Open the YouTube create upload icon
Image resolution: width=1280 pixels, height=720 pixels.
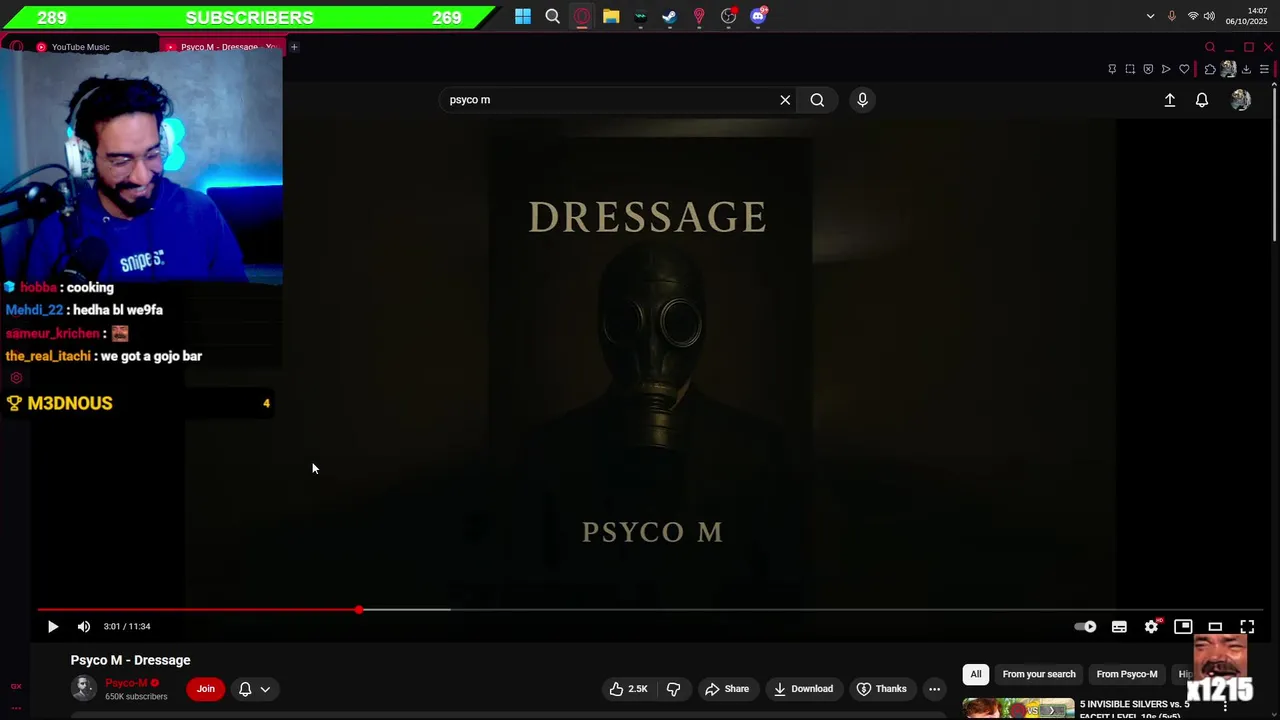(x=1170, y=100)
